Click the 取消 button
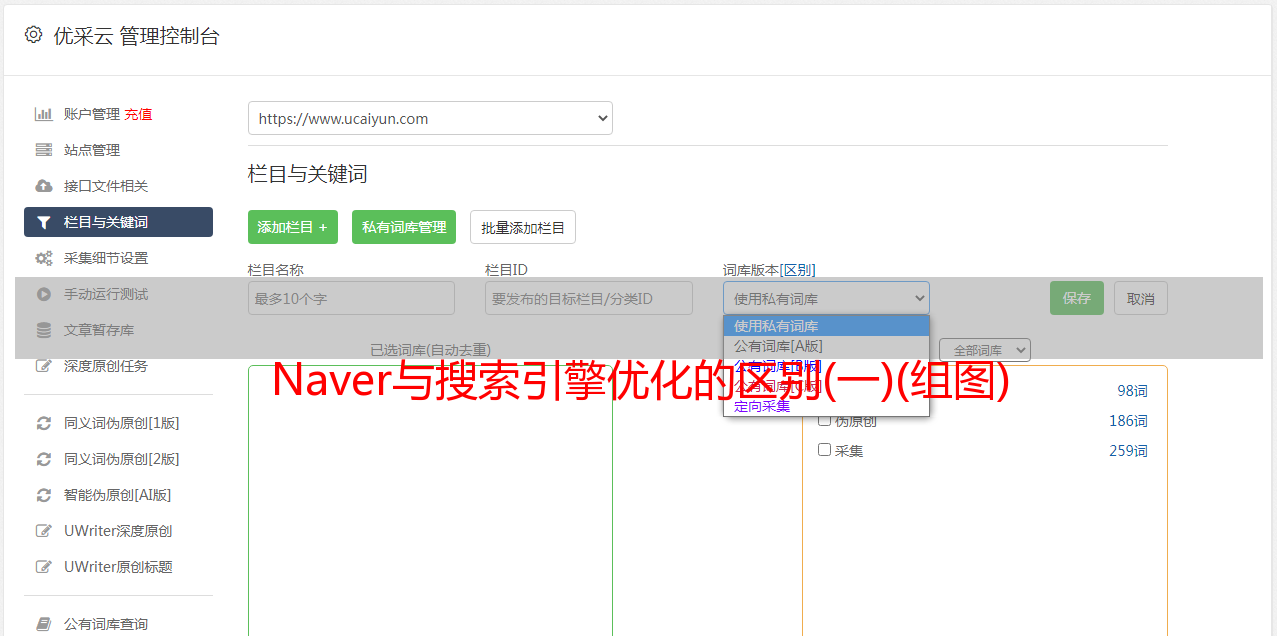 tap(1141, 298)
